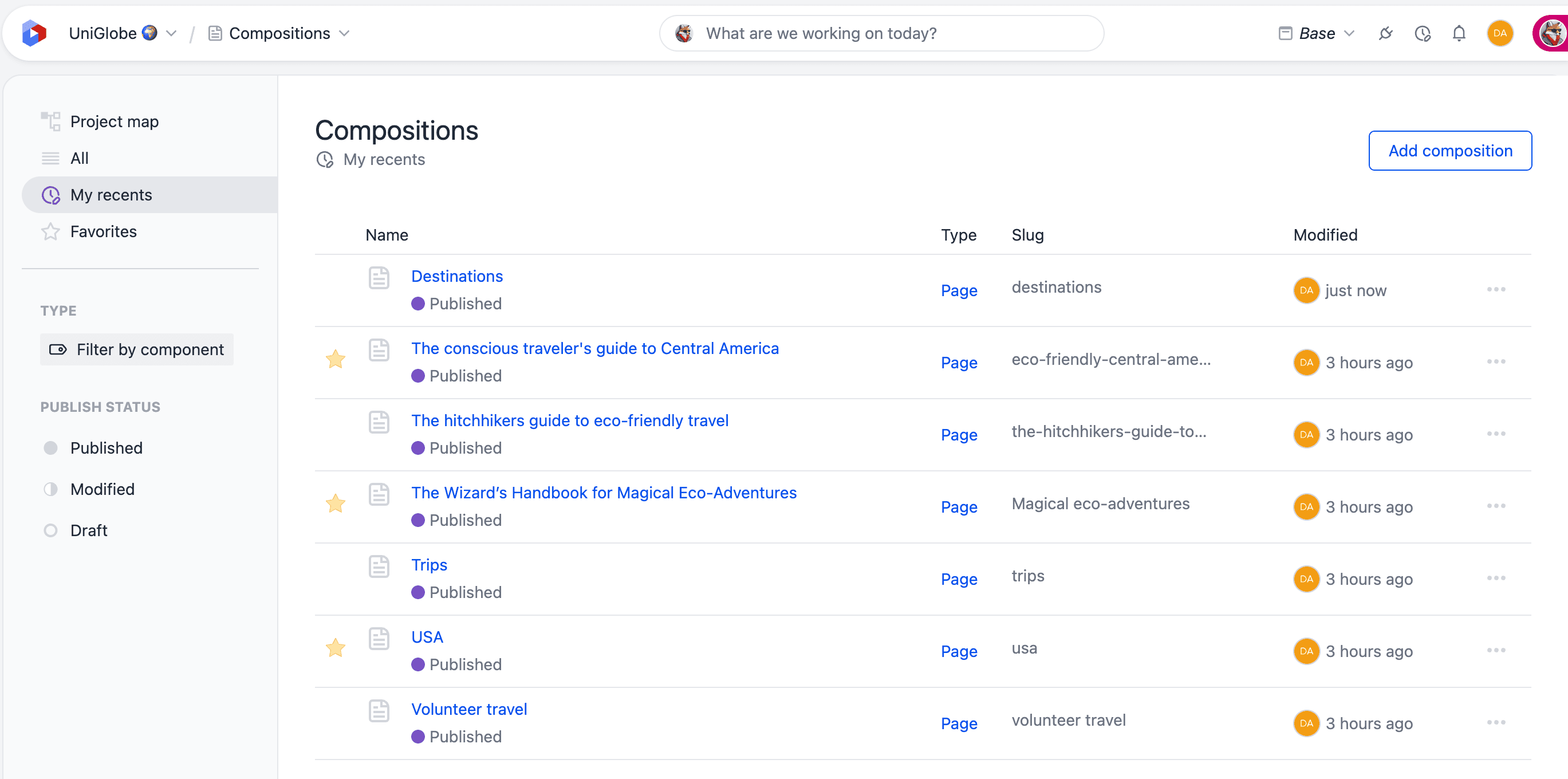Filter by Published status
Screen dimensions: 1568x779
pos(93,448)
